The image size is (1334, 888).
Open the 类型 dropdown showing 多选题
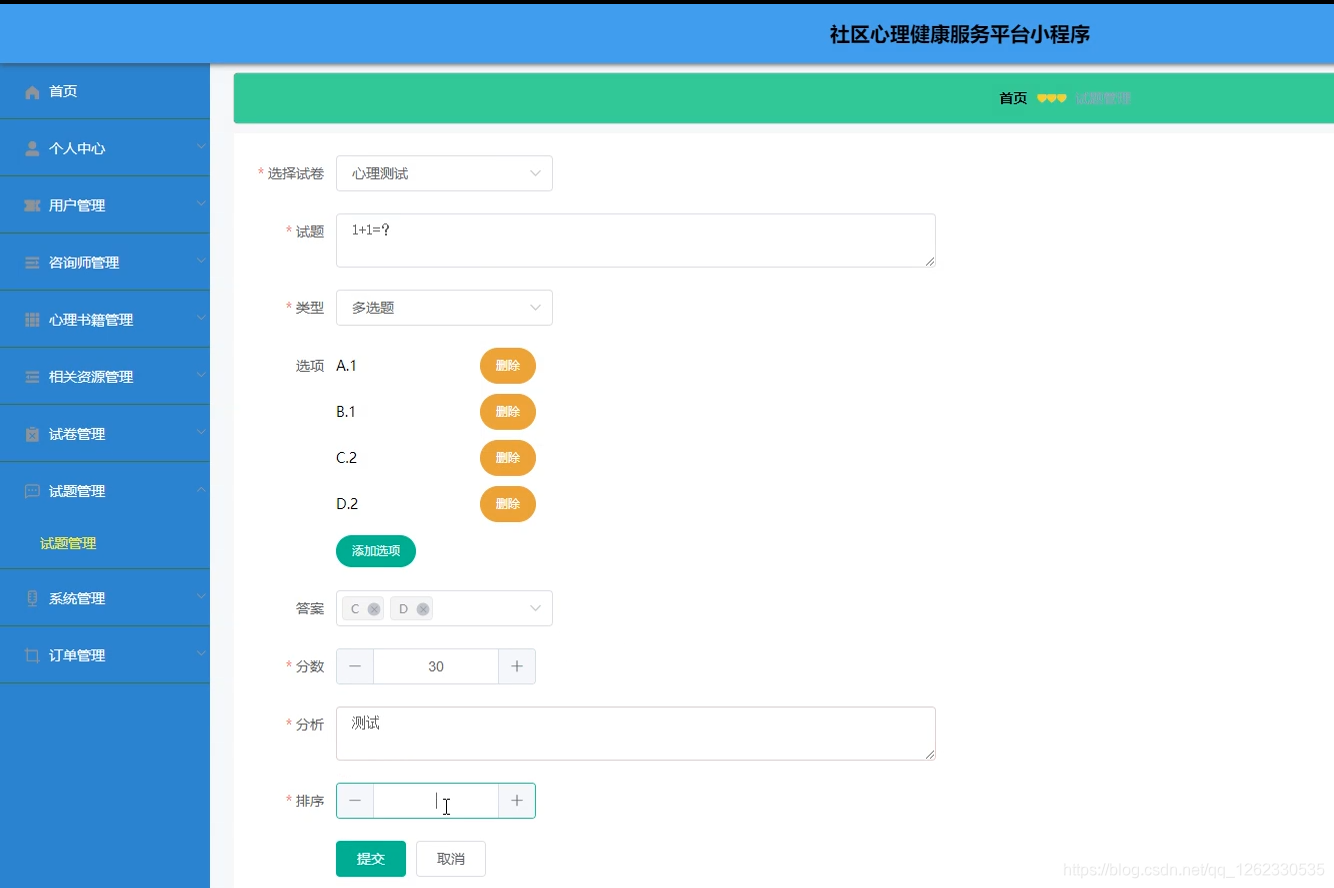[444, 307]
